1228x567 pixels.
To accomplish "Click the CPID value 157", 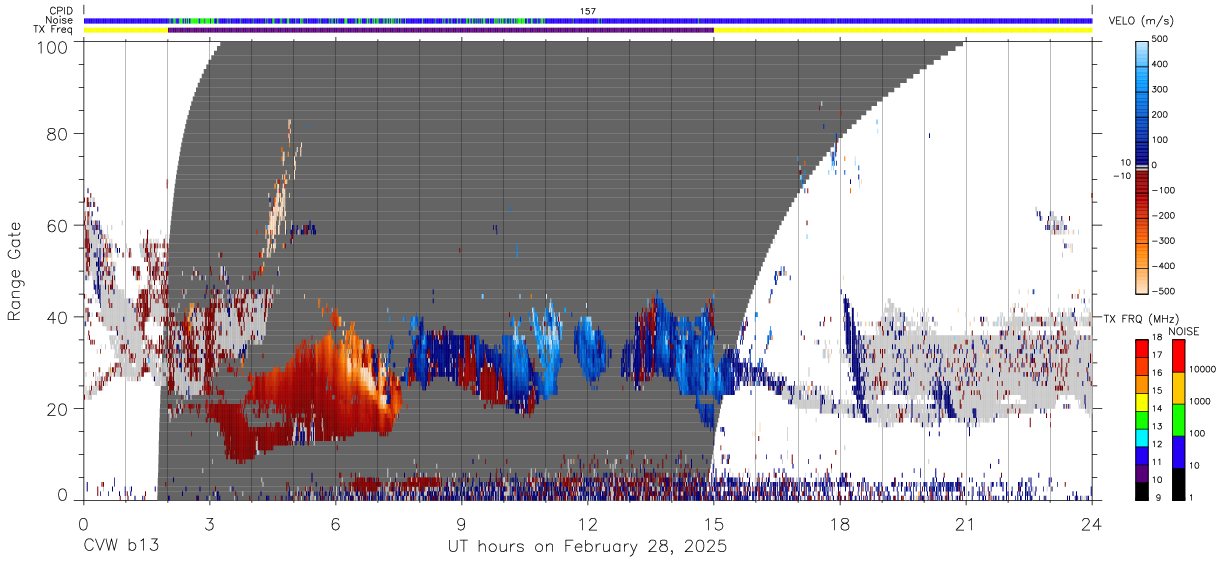I will click(x=588, y=11).
